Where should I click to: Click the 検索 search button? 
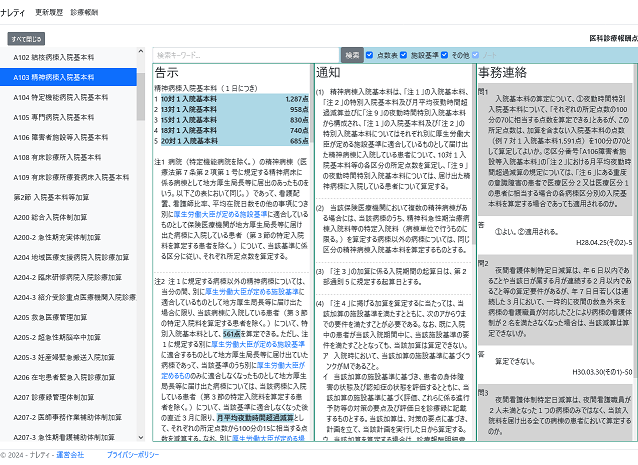352,55
